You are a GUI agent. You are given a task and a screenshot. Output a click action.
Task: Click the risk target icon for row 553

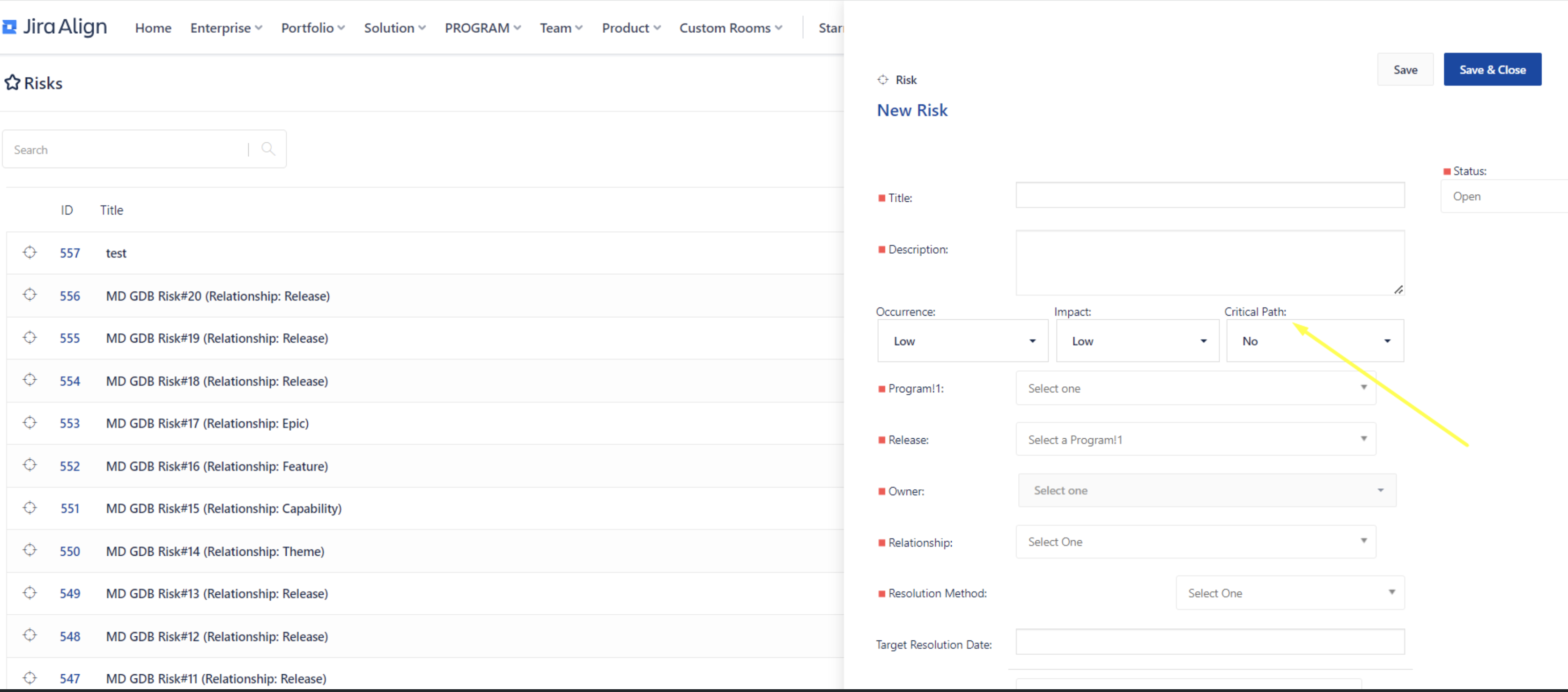pos(30,422)
